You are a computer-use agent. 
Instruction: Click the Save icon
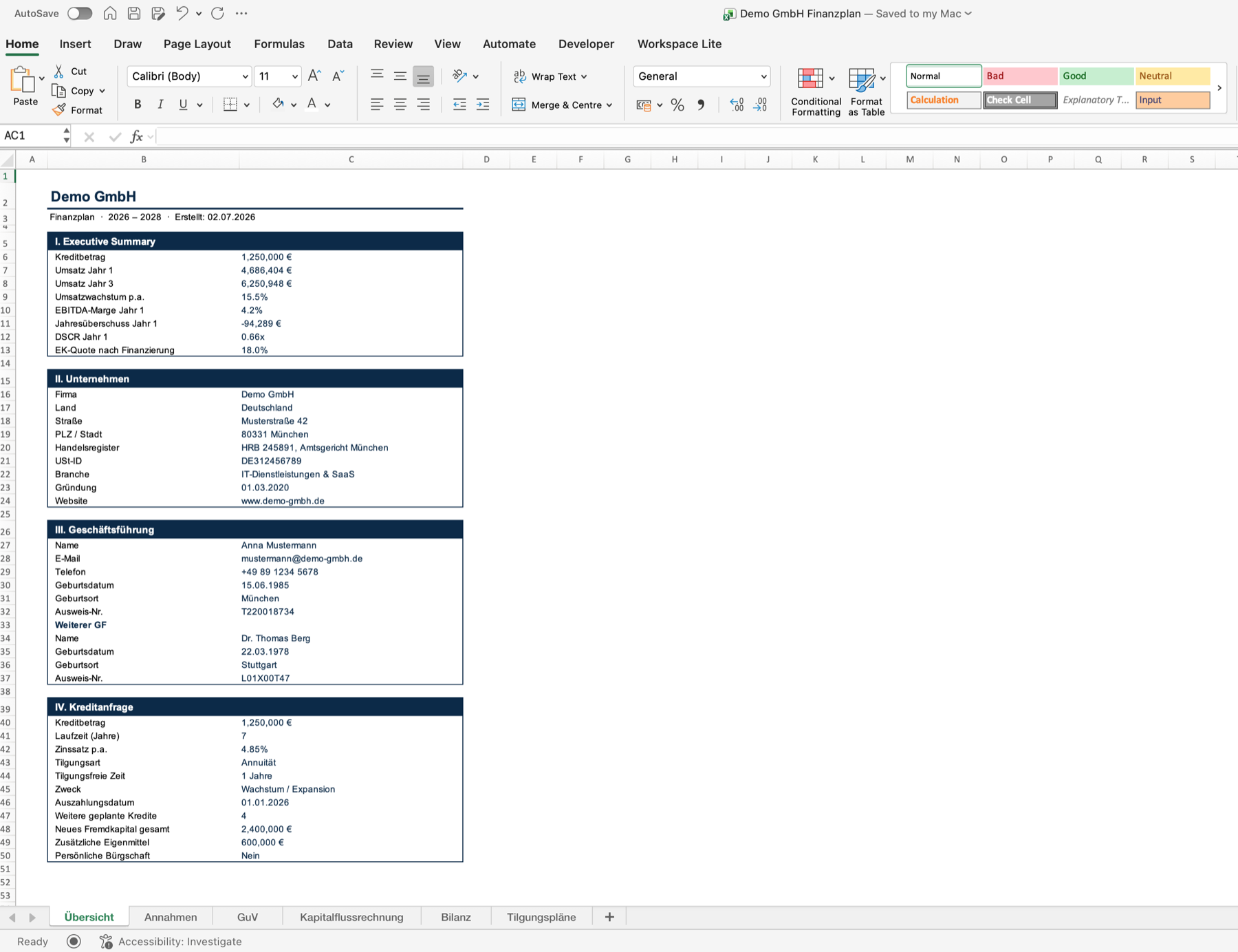click(x=134, y=13)
